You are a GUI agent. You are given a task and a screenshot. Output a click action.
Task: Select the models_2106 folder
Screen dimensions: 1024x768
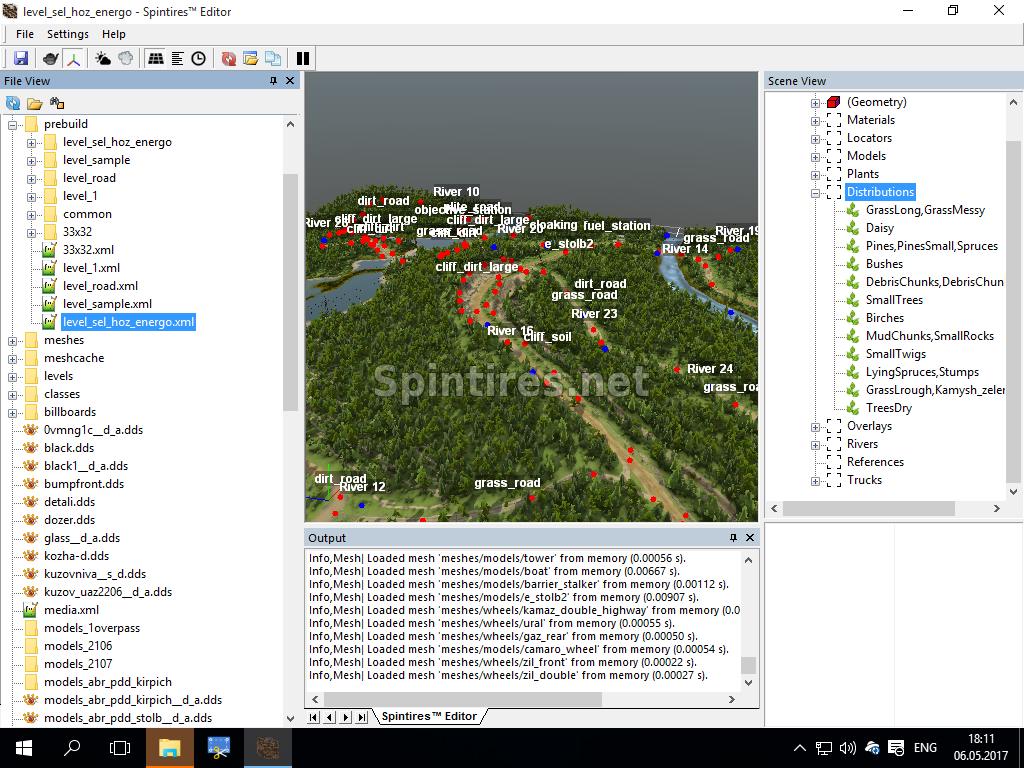pyautogui.click(x=78, y=646)
